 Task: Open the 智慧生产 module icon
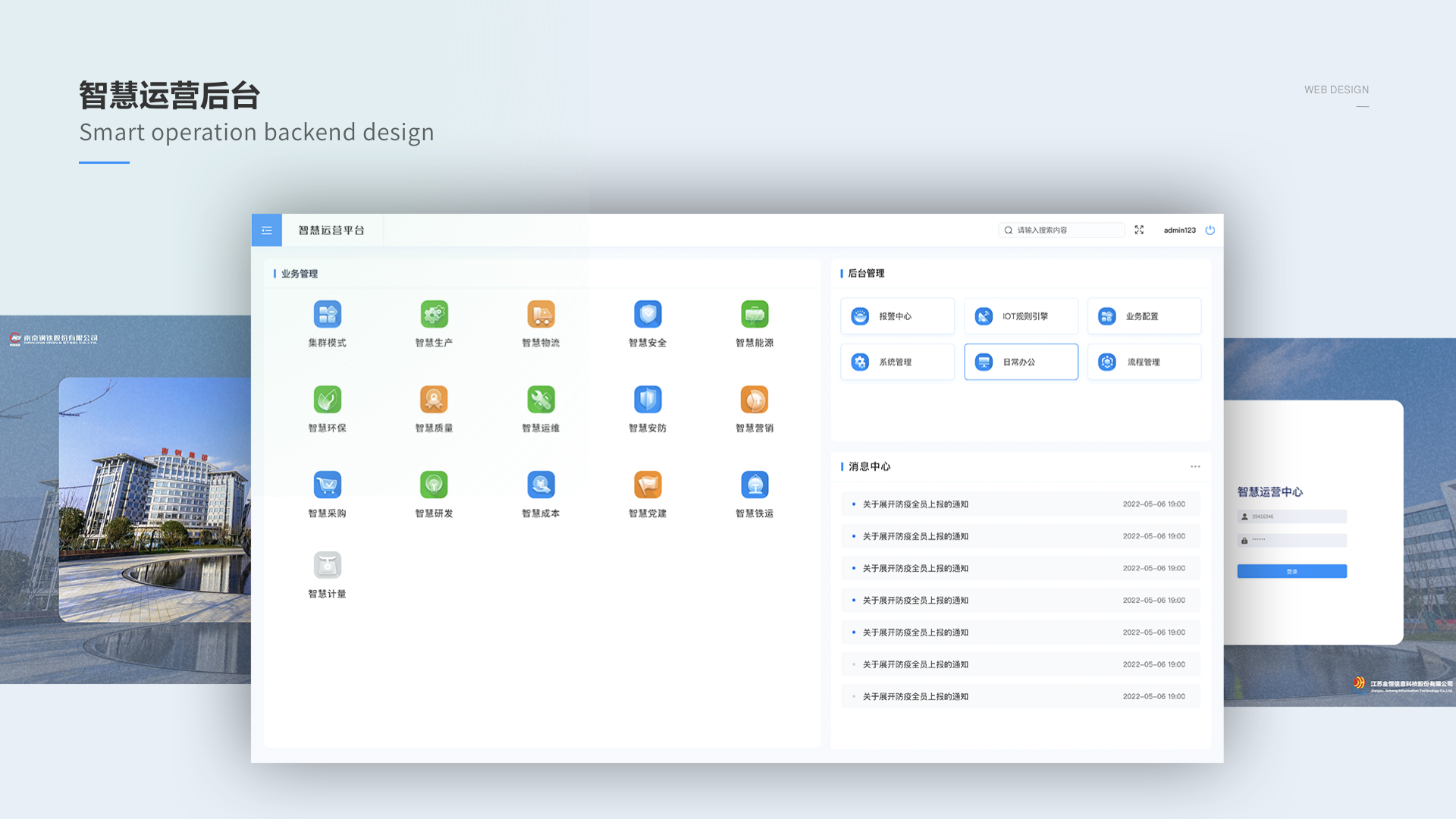[433, 315]
